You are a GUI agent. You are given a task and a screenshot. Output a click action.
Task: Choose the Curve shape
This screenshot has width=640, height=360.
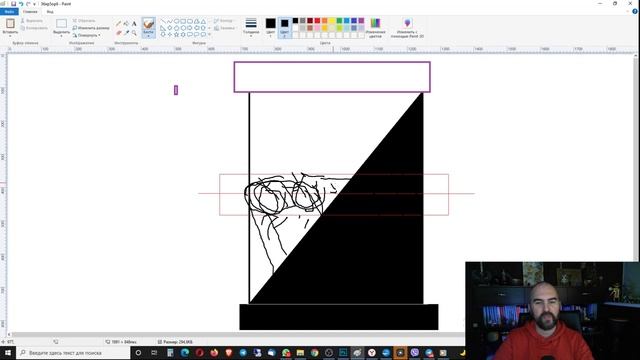click(170, 21)
